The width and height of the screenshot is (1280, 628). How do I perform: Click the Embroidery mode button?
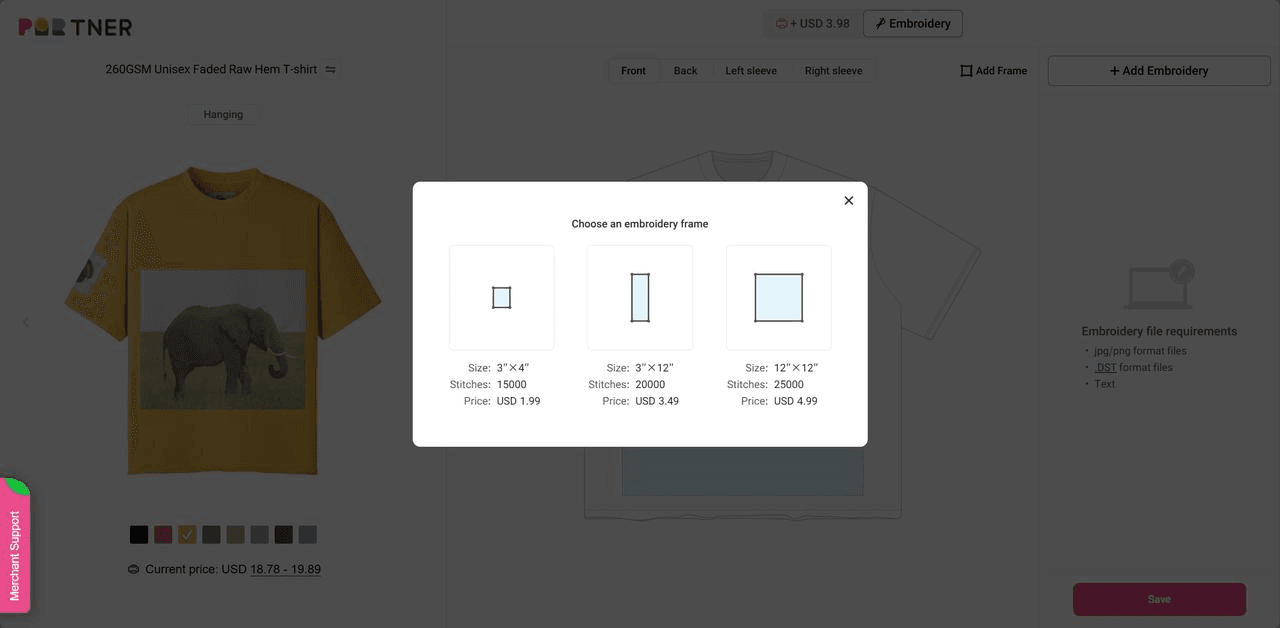913,23
